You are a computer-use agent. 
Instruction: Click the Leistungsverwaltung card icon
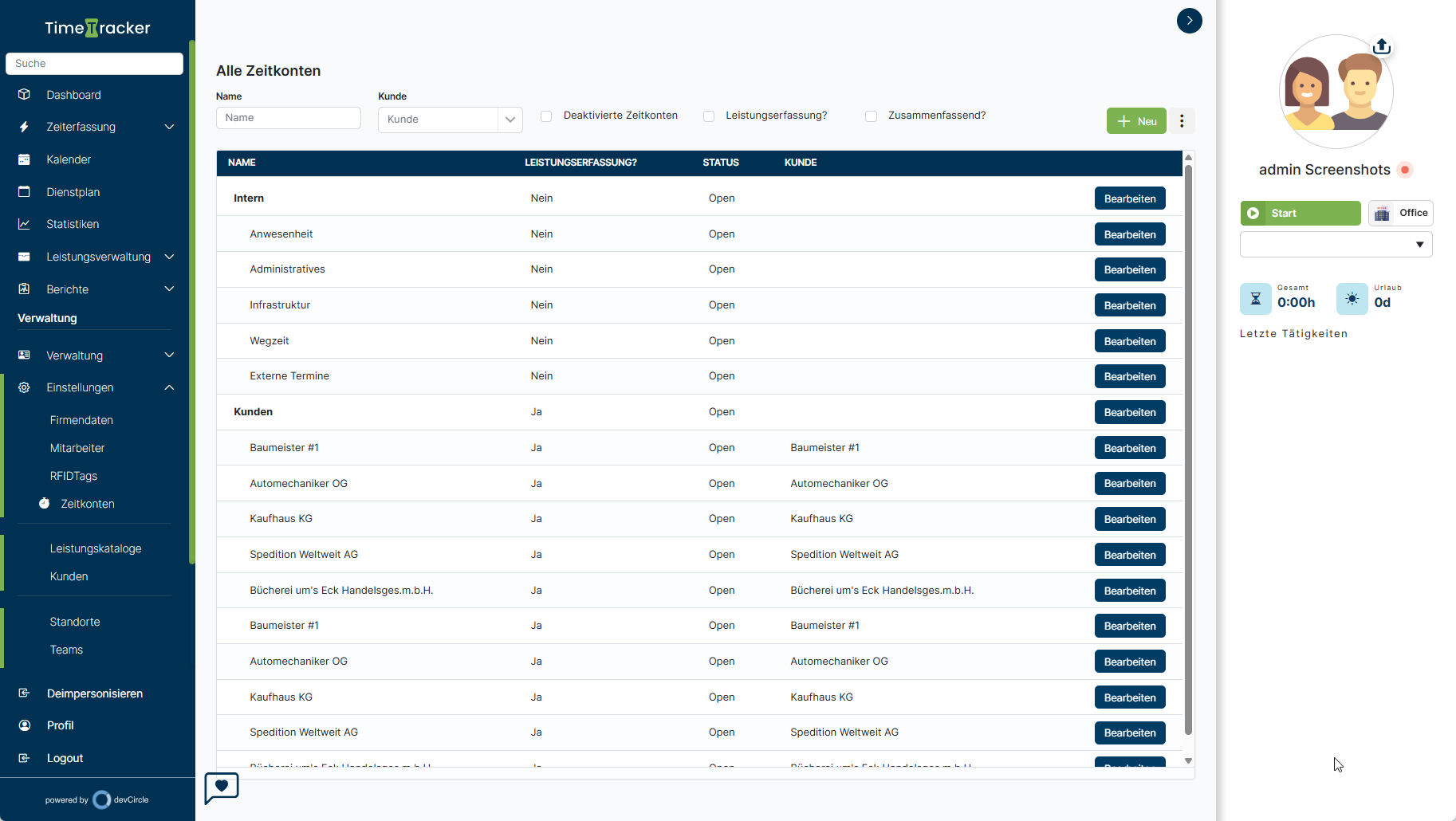point(24,257)
